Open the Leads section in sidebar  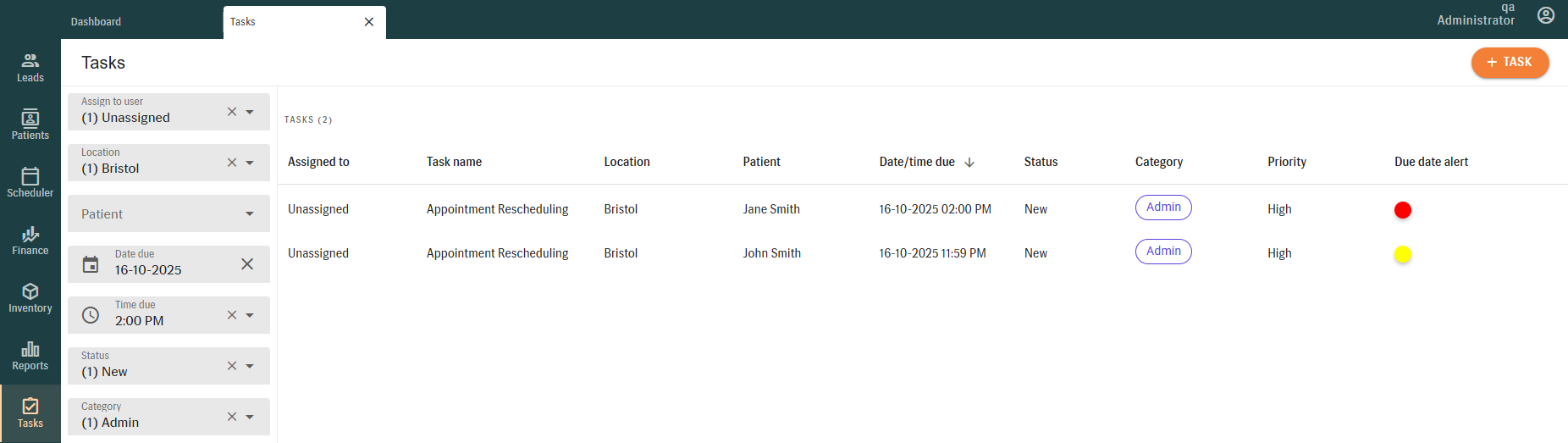pos(30,67)
